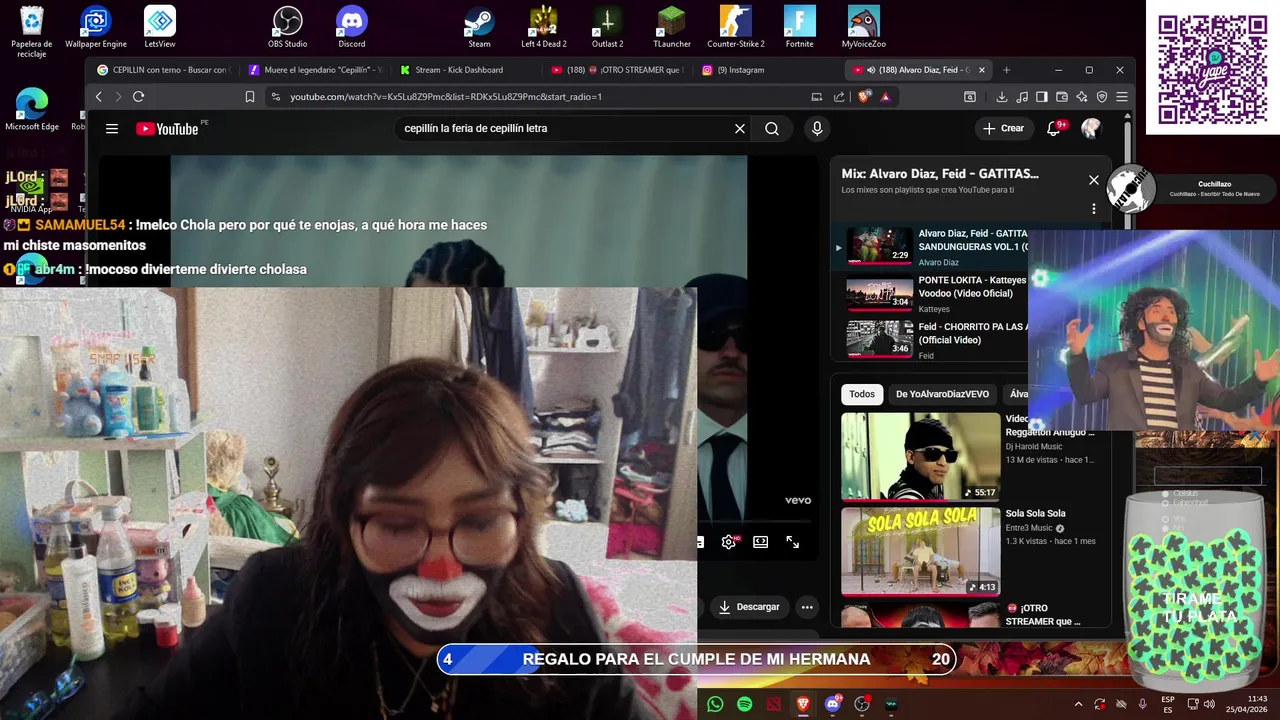1280x720 pixels.
Task: Open the Brave Rewards triangle icon
Action: [885, 97]
